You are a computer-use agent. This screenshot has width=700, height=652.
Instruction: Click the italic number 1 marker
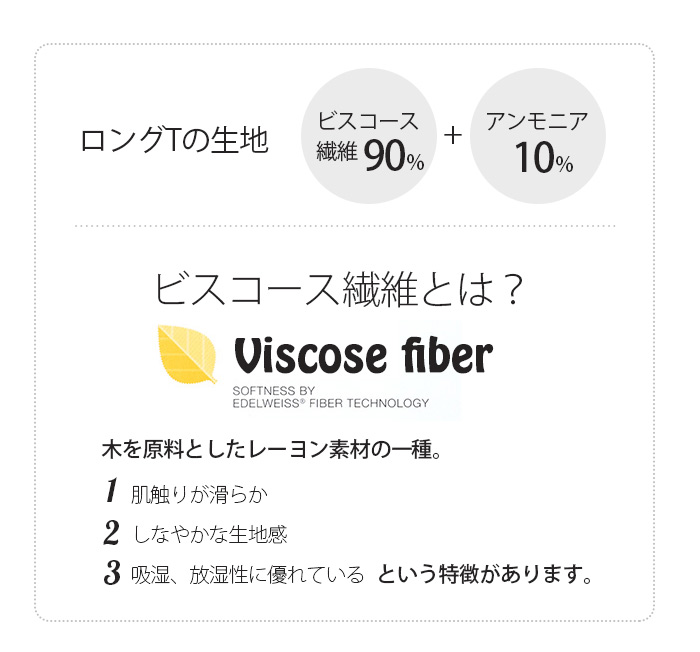pyautogui.click(x=112, y=490)
